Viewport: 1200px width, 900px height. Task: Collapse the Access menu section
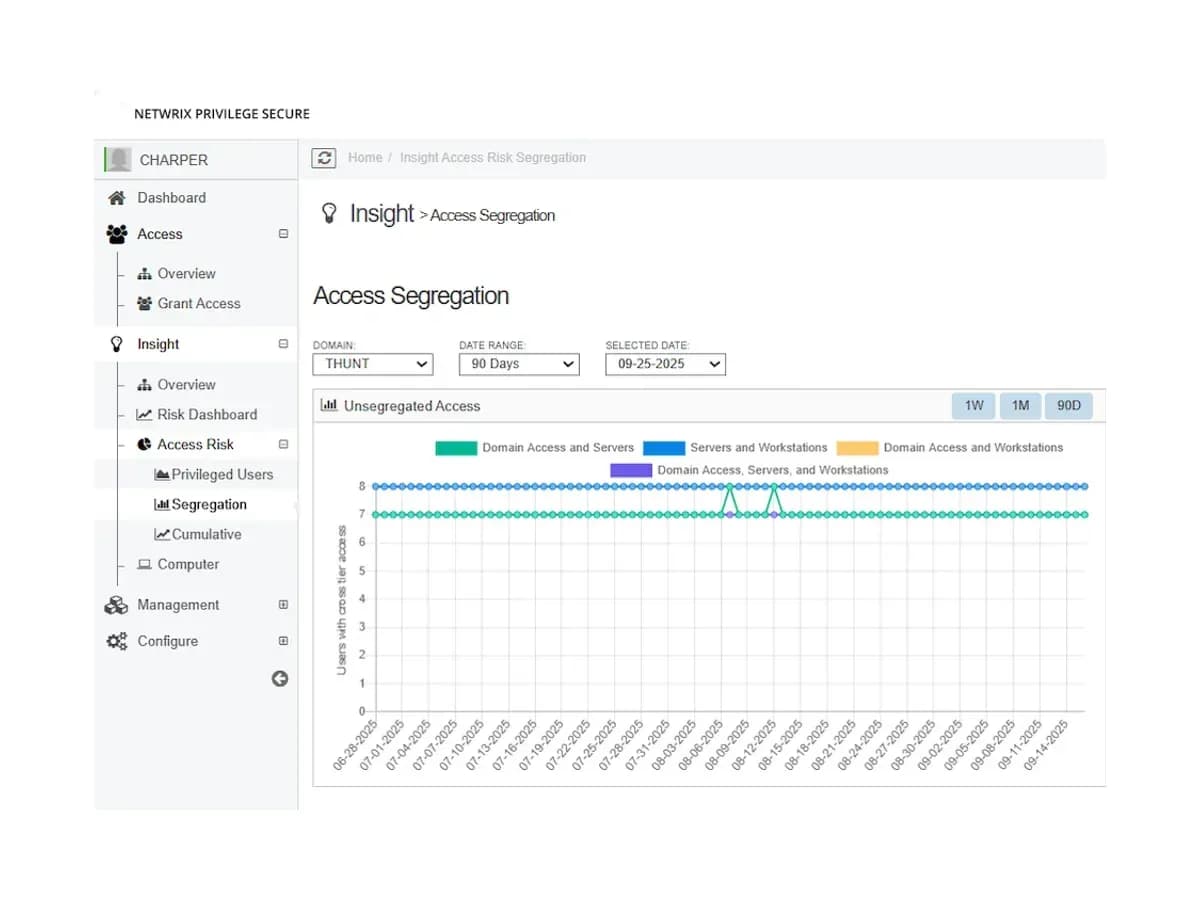click(283, 234)
